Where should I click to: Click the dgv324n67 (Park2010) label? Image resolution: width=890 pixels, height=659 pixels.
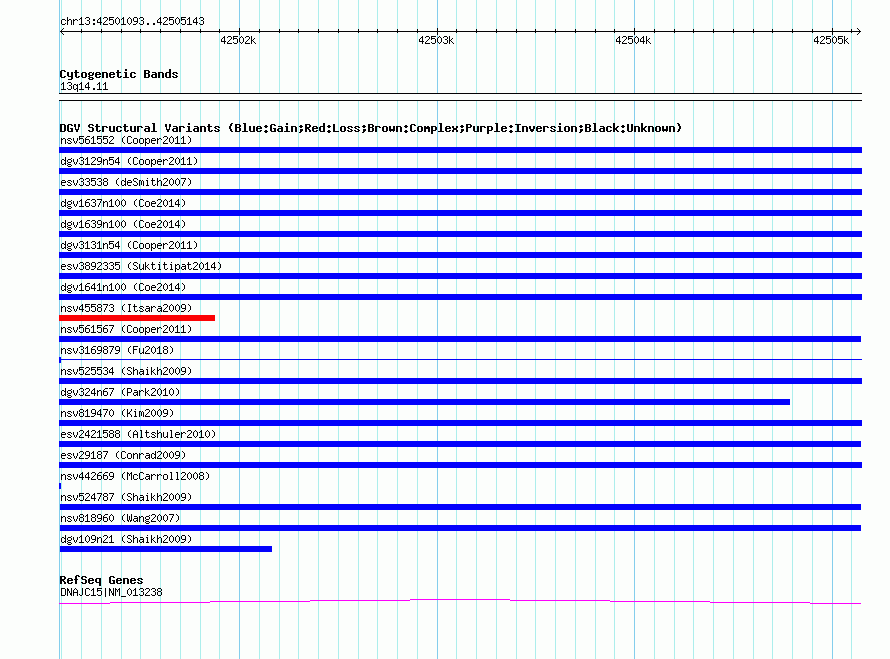(120, 392)
